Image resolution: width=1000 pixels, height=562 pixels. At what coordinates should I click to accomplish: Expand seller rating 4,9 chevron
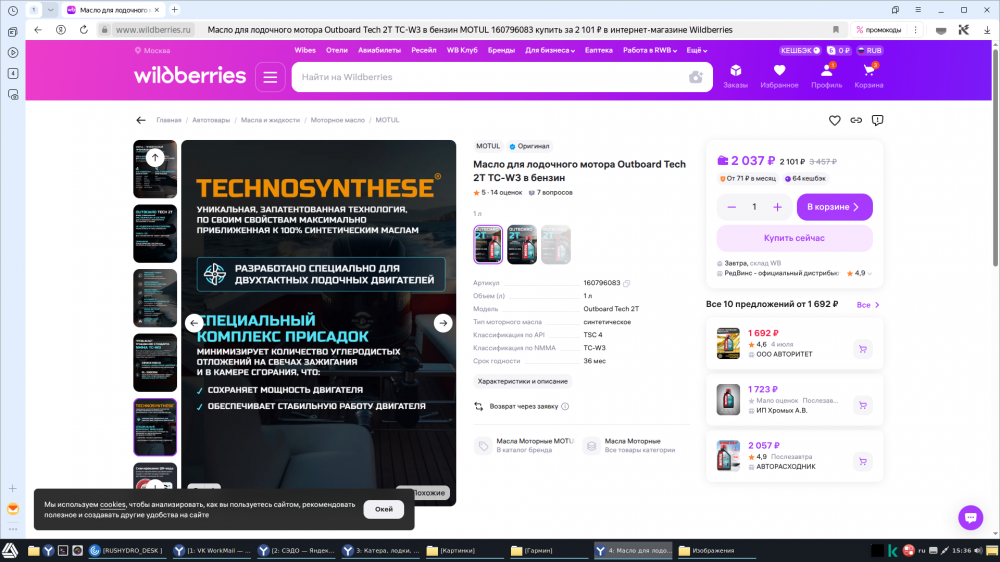[x=870, y=274]
